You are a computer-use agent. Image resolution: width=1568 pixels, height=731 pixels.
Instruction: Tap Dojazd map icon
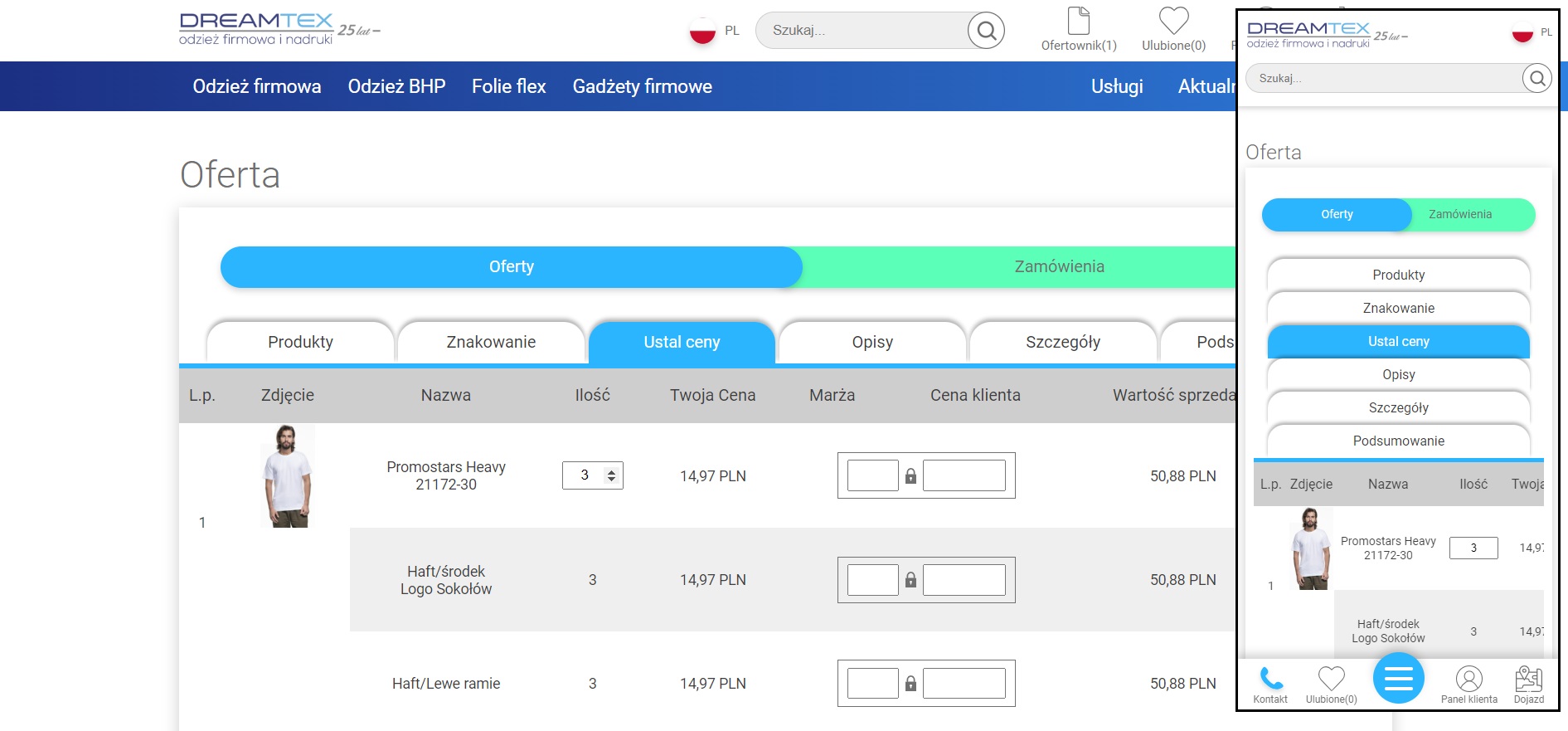1528,679
